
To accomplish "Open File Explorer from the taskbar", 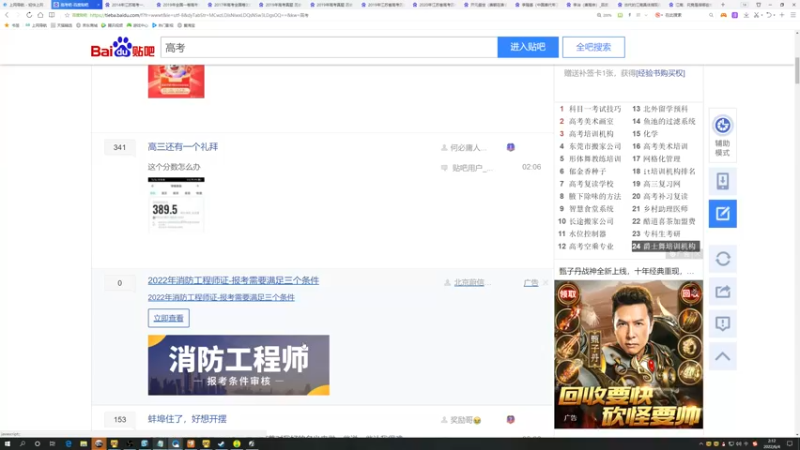I will click(x=84, y=444).
